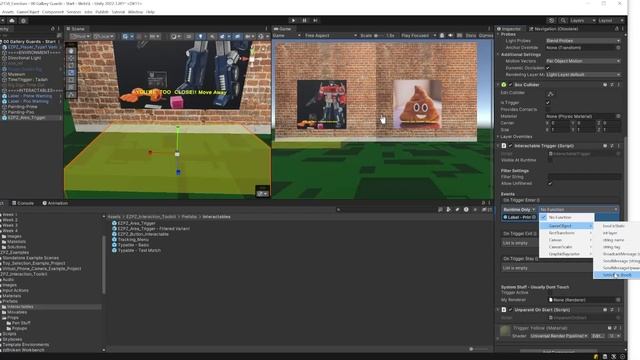640x360 pixels.
Task: Open the Play Focused dropdown
Action: pos(418,36)
